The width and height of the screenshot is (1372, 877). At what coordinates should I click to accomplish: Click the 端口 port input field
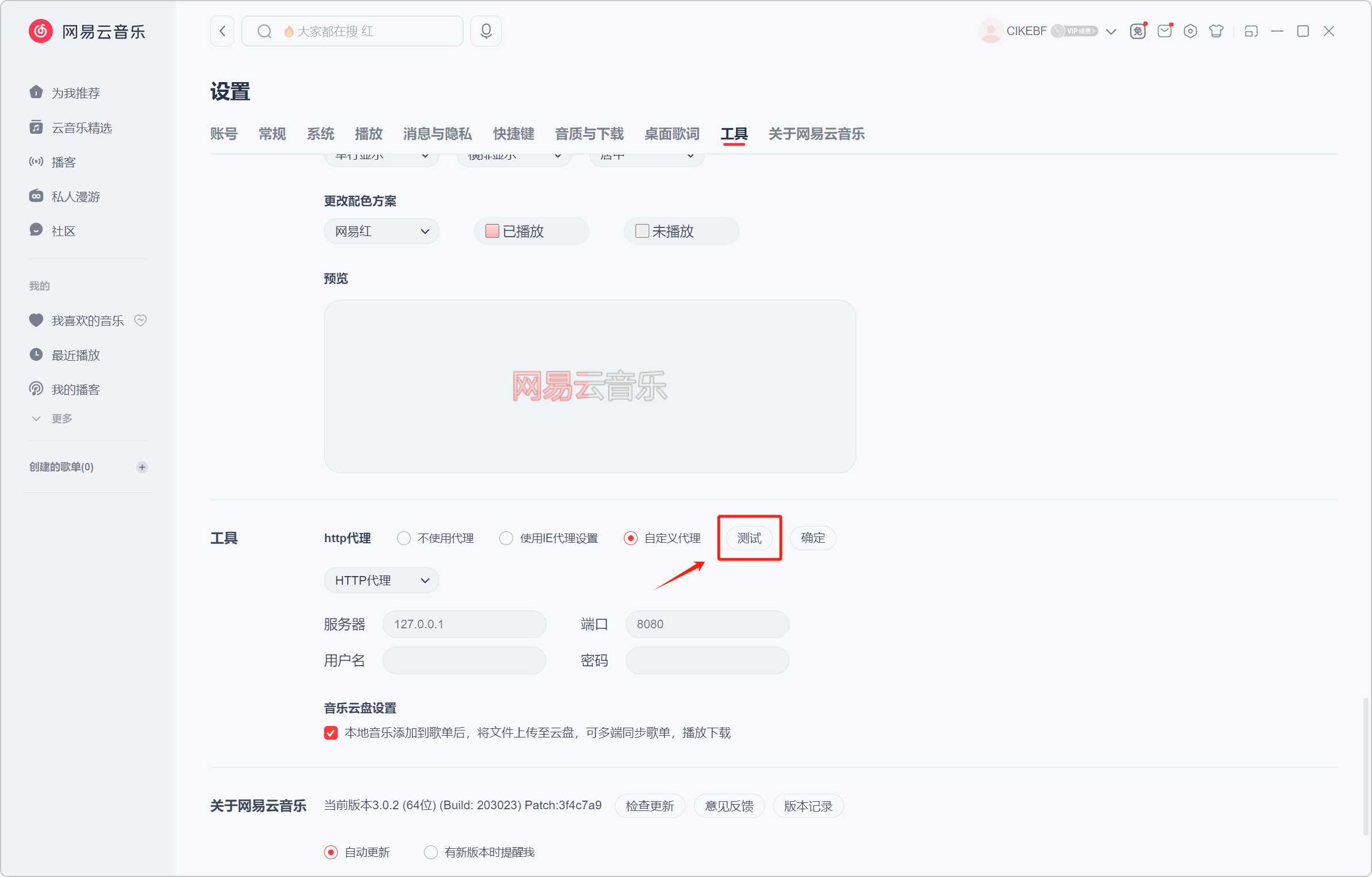[x=707, y=624]
